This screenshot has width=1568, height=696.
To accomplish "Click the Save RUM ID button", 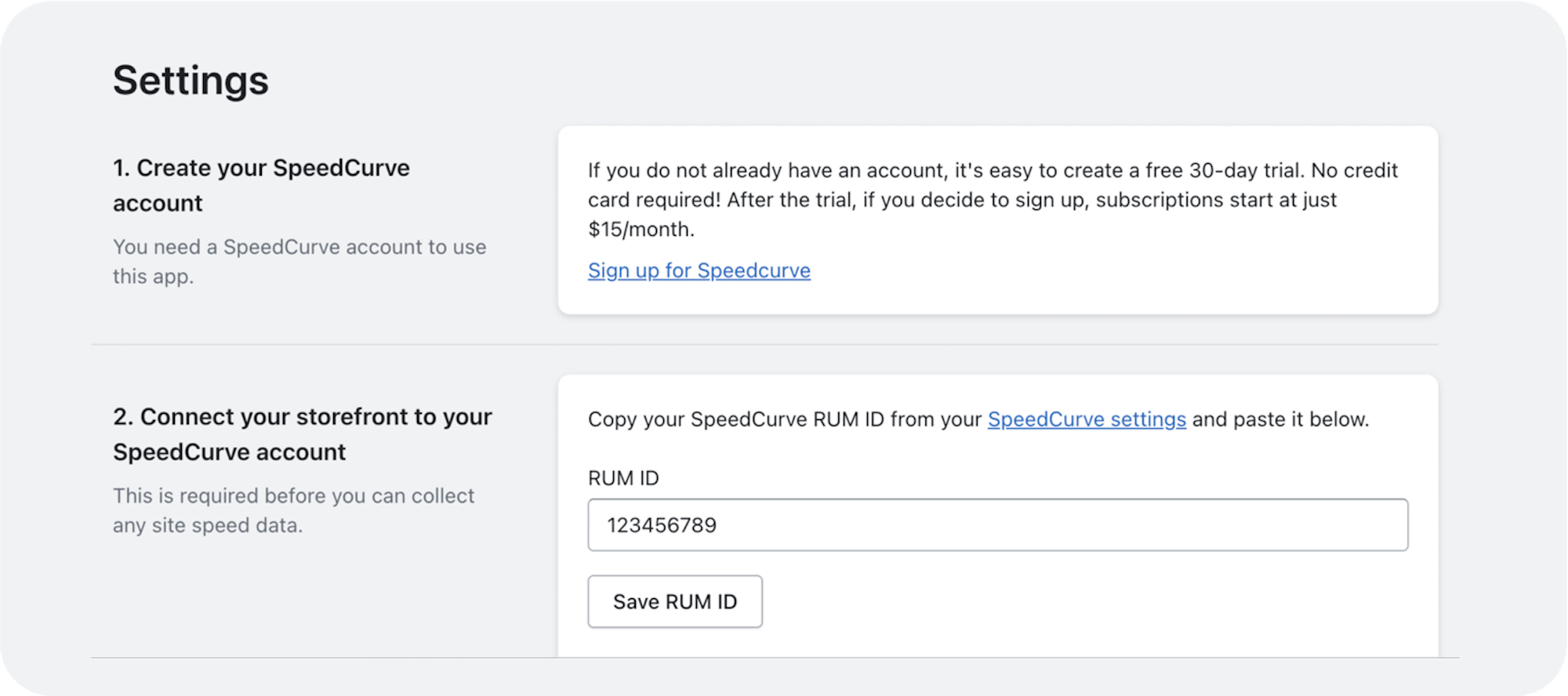I will [x=674, y=601].
